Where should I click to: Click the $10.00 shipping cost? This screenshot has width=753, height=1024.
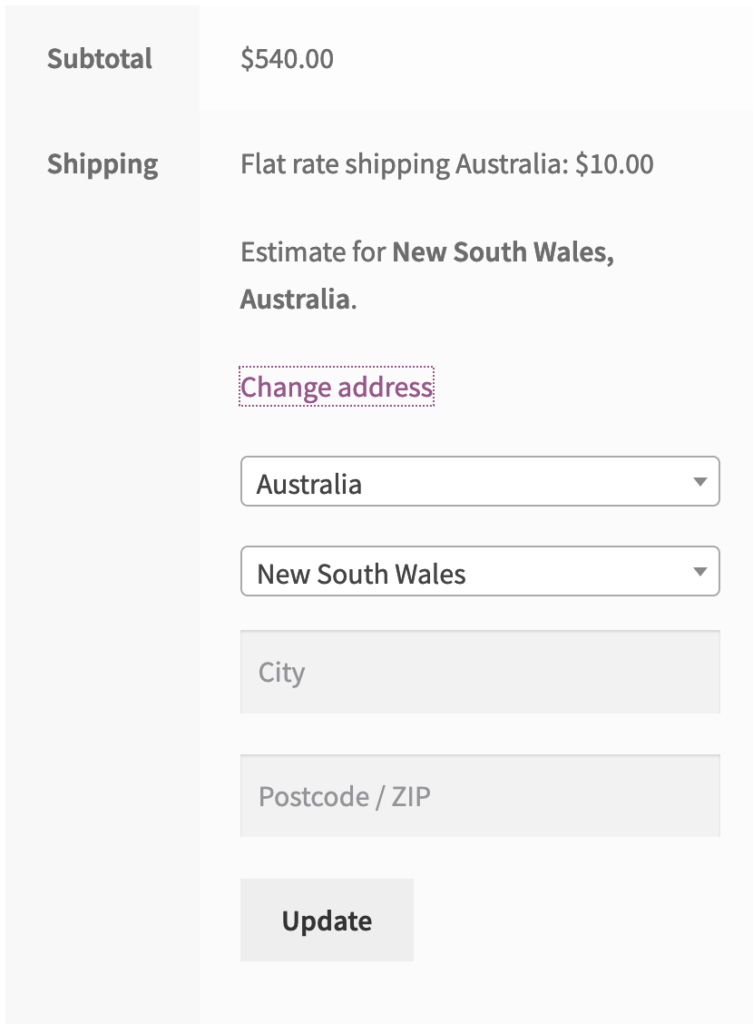(x=614, y=165)
